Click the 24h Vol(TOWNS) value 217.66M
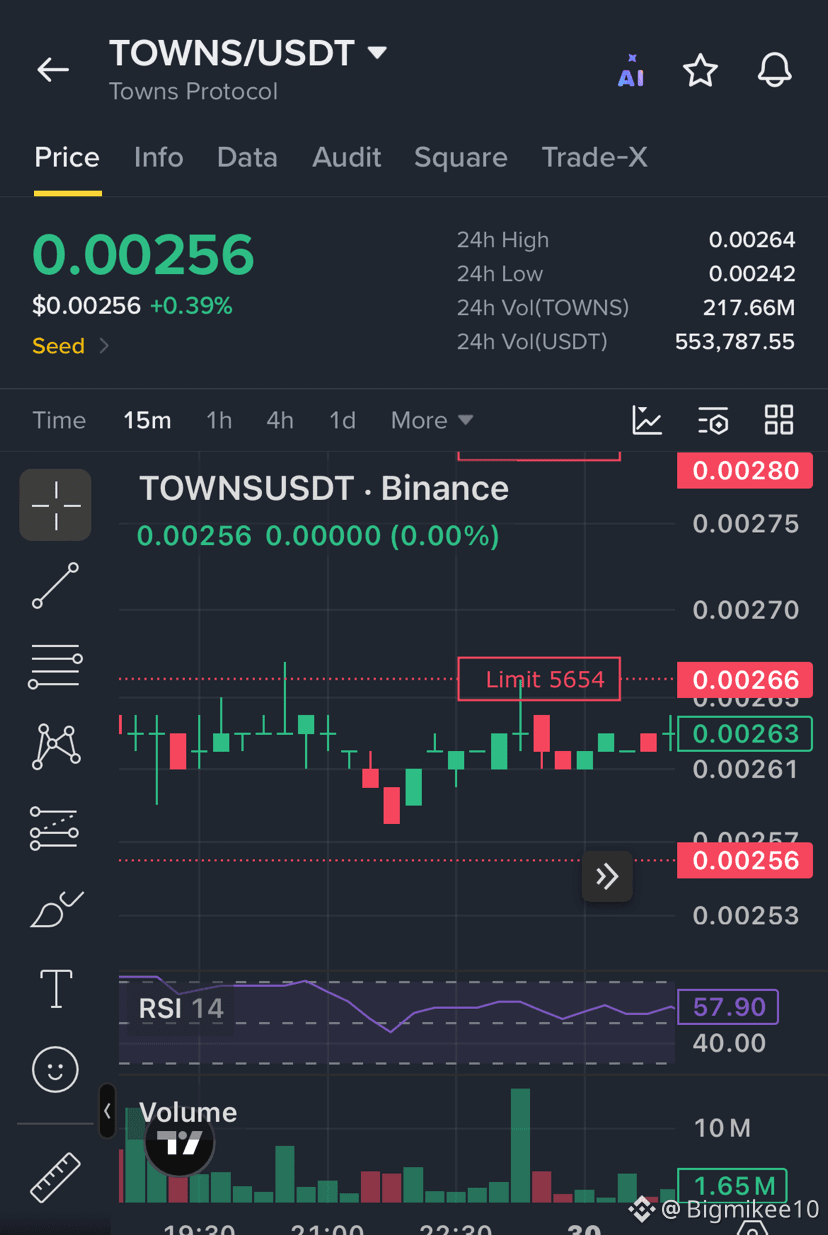 pyautogui.click(x=749, y=308)
